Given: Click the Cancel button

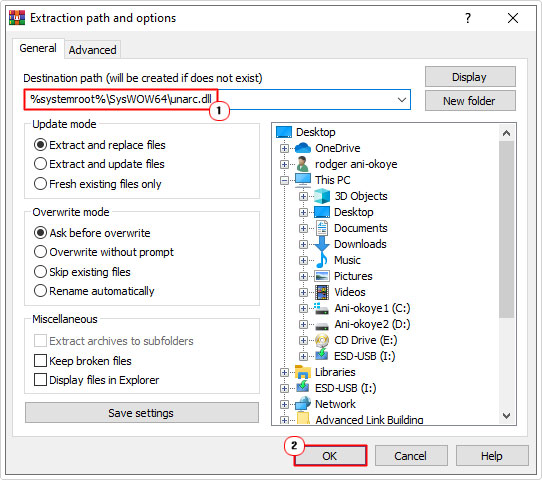Looking at the screenshot, I should point(411,456).
